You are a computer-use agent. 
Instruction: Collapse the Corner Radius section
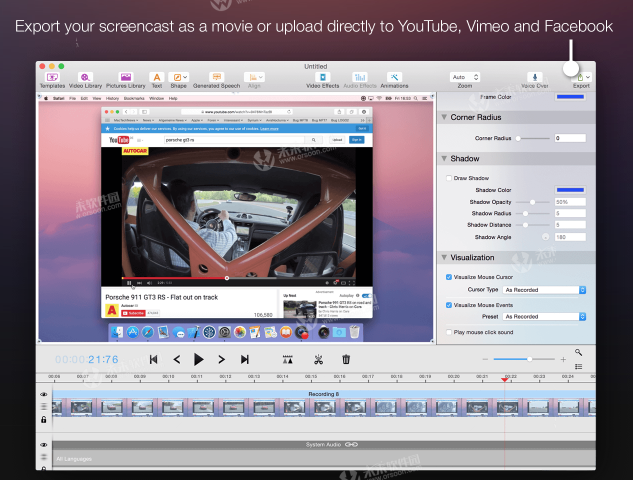point(444,117)
